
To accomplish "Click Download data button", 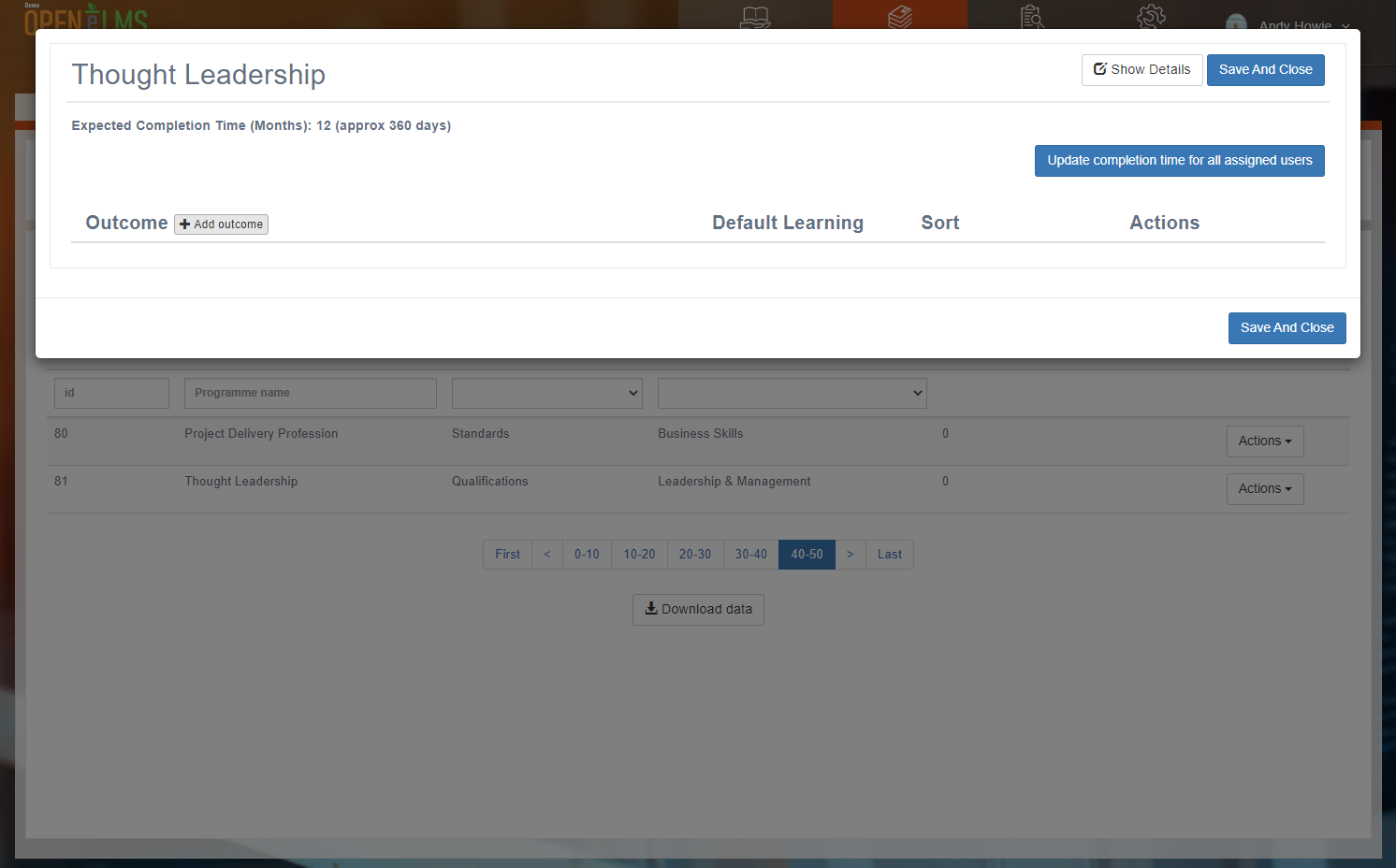I will [698, 610].
